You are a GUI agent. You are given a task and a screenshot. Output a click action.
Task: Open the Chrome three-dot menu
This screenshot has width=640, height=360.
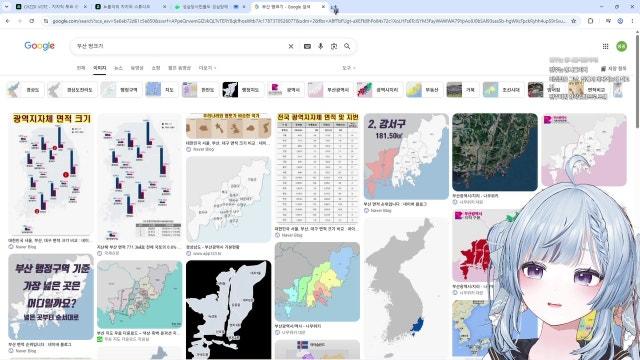point(633,20)
